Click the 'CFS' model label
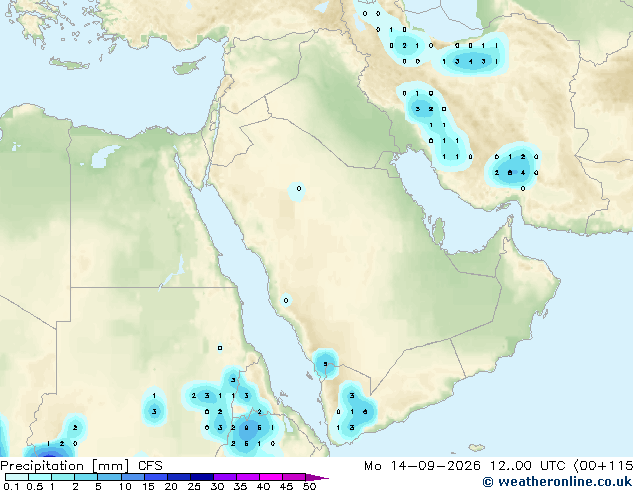 tap(150, 466)
